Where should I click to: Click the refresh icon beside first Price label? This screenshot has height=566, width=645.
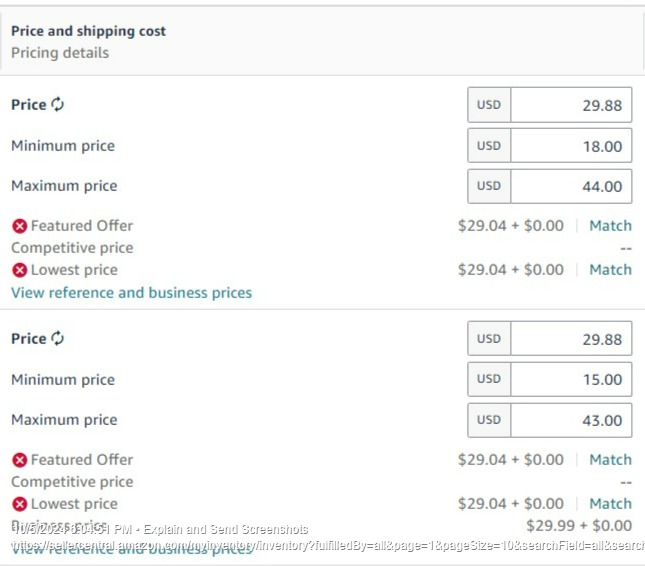point(58,104)
